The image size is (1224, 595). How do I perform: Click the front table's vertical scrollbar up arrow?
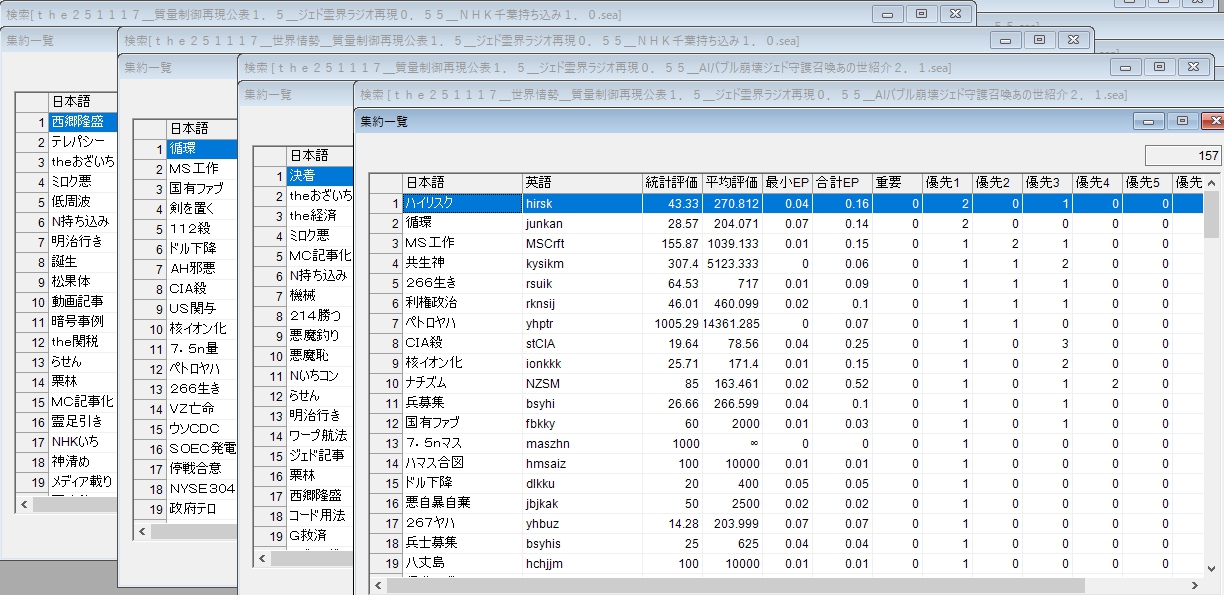pyautogui.click(x=1211, y=183)
